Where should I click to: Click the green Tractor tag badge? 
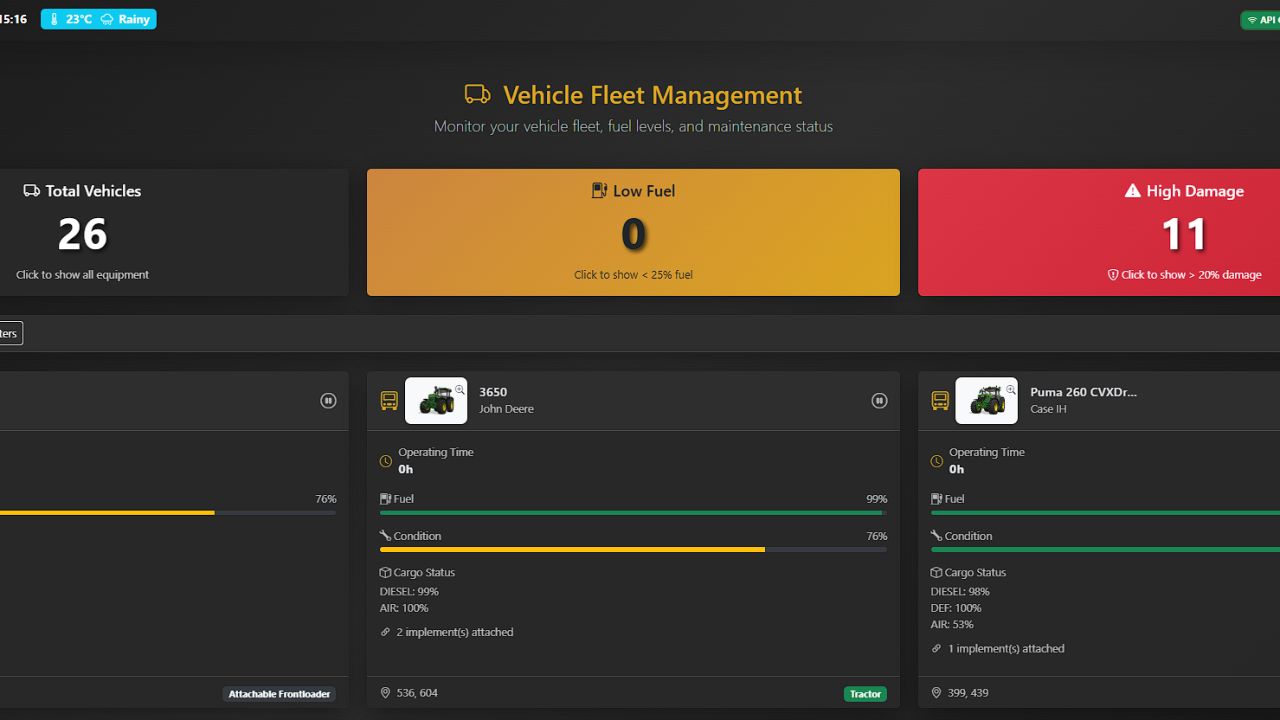pos(865,694)
